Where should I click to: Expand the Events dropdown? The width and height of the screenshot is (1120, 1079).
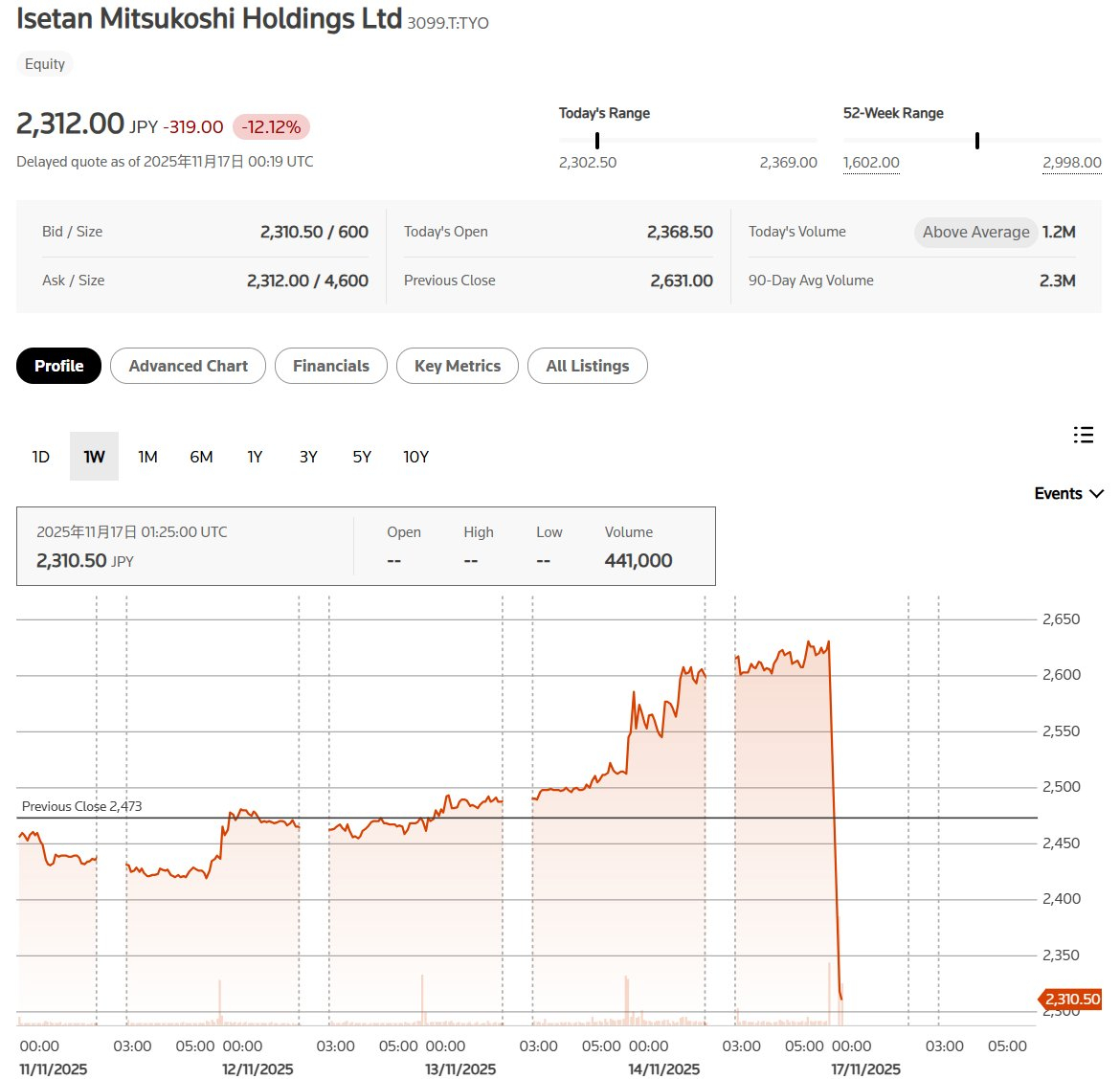(x=1068, y=493)
